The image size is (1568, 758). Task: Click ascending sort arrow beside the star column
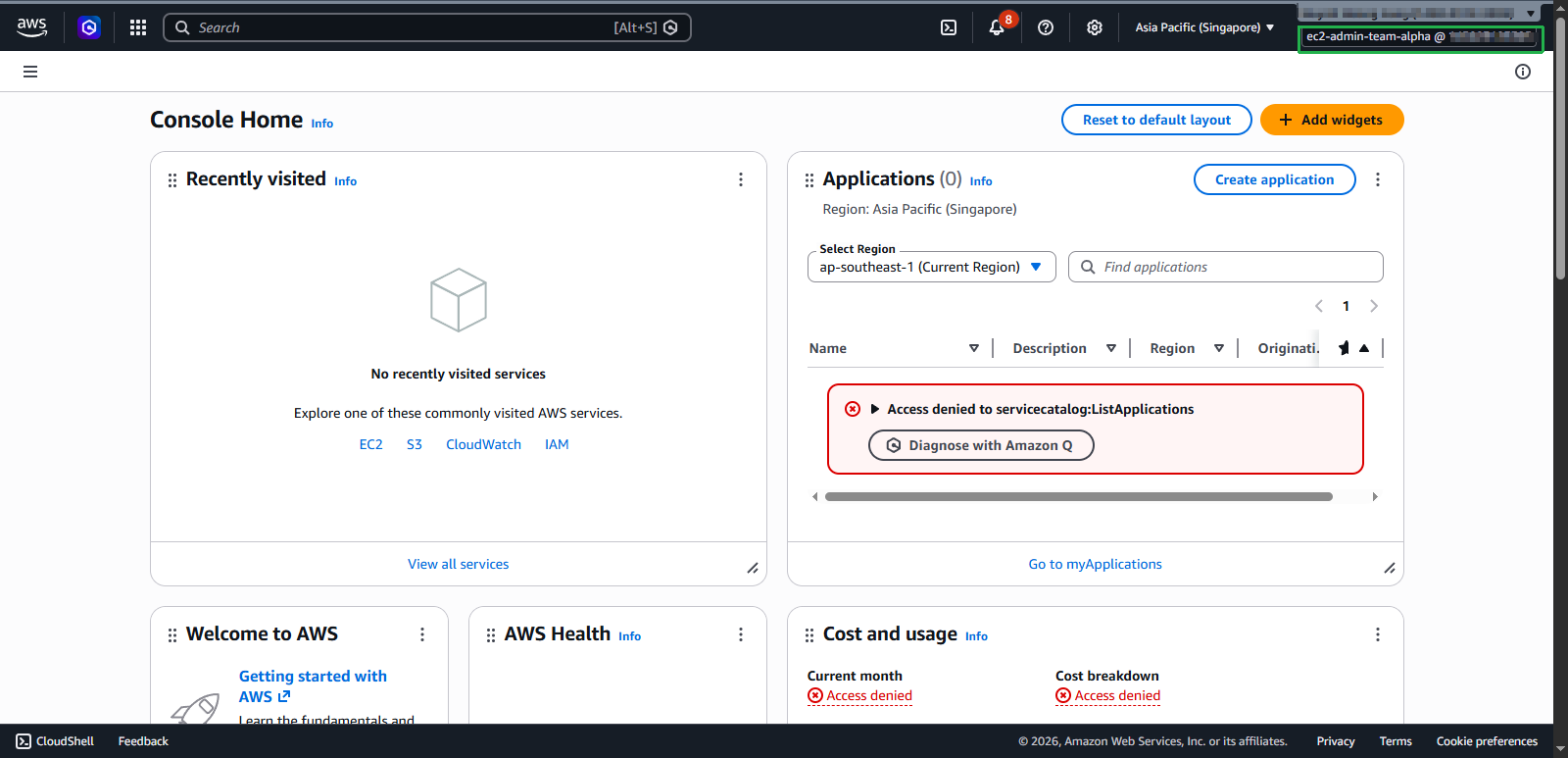click(1364, 348)
